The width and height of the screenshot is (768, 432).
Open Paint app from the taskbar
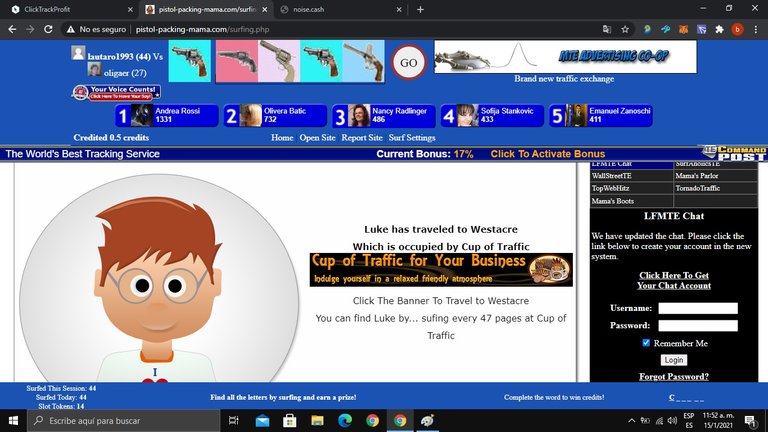[x=427, y=421]
